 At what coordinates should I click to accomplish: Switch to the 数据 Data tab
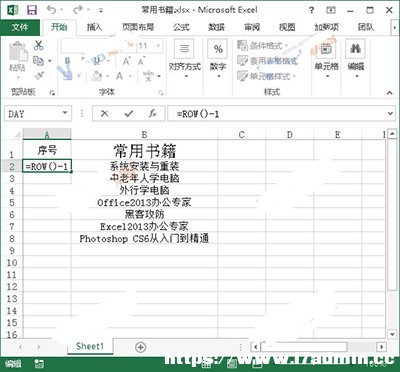click(216, 27)
